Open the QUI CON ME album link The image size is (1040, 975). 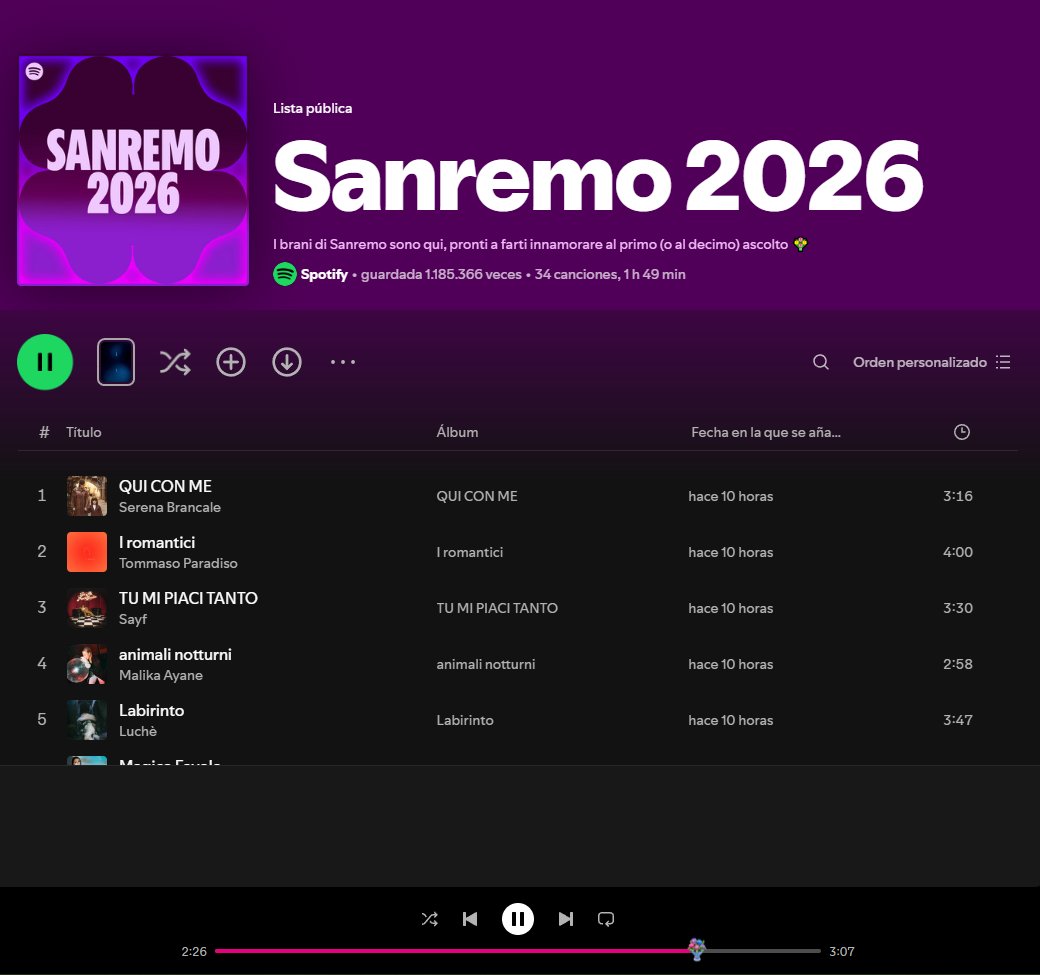coord(477,496)
